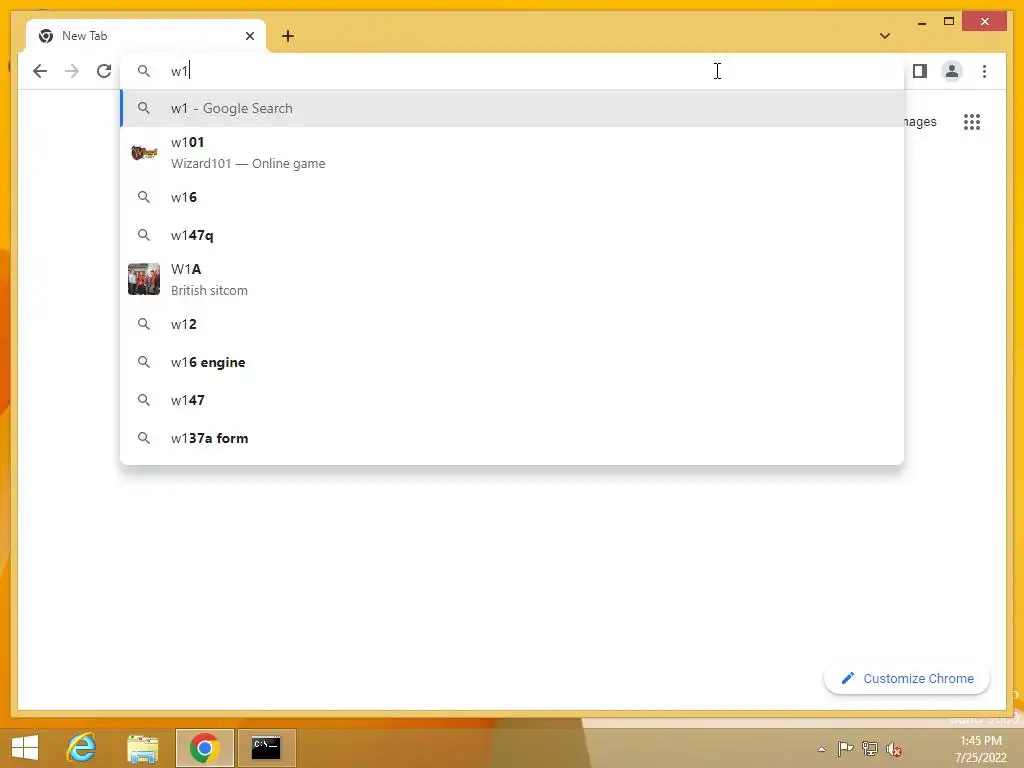This screenshot has height=768, width=1024.
Task: Open the Windows Start button
Action: click(x=25, y=748)
